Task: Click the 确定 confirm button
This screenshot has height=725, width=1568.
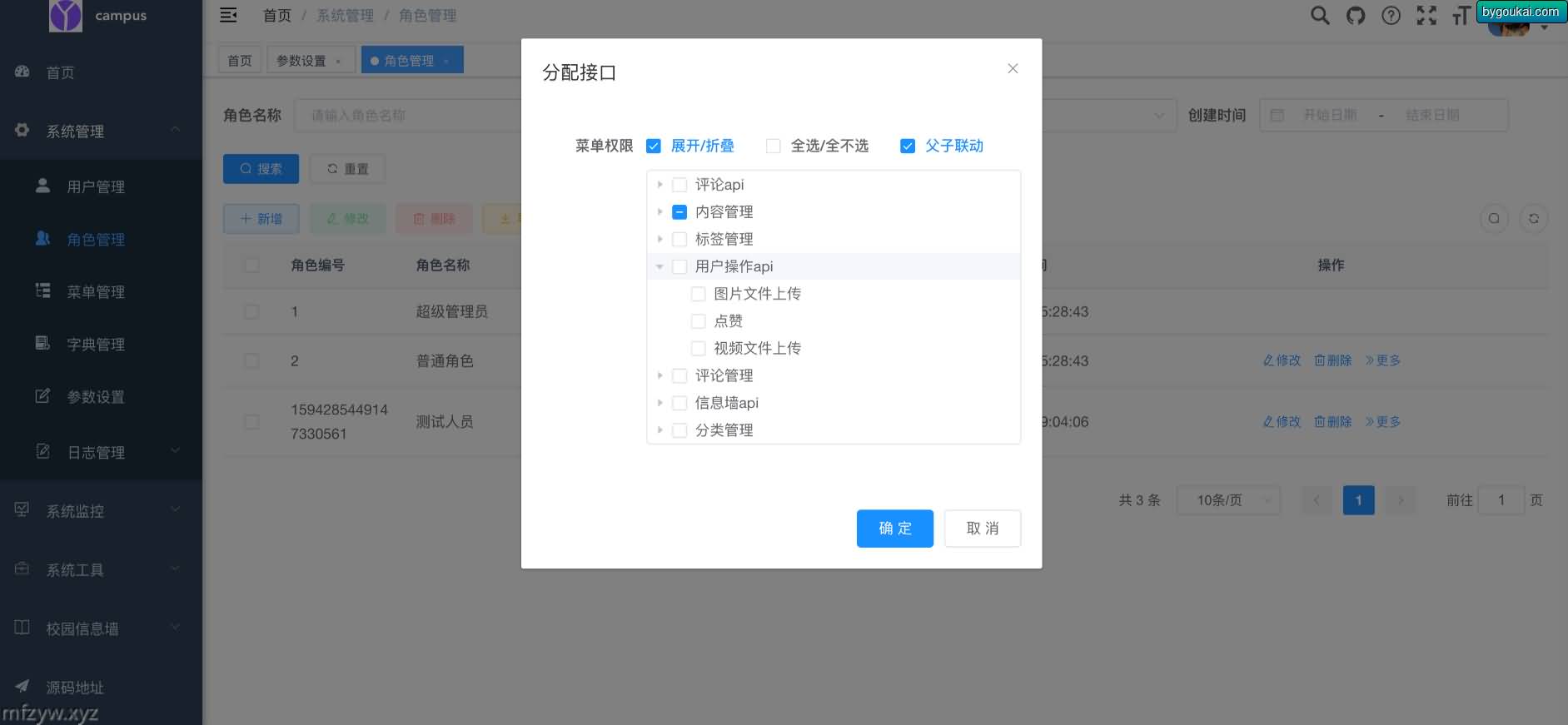Action: tap(894, 529)
